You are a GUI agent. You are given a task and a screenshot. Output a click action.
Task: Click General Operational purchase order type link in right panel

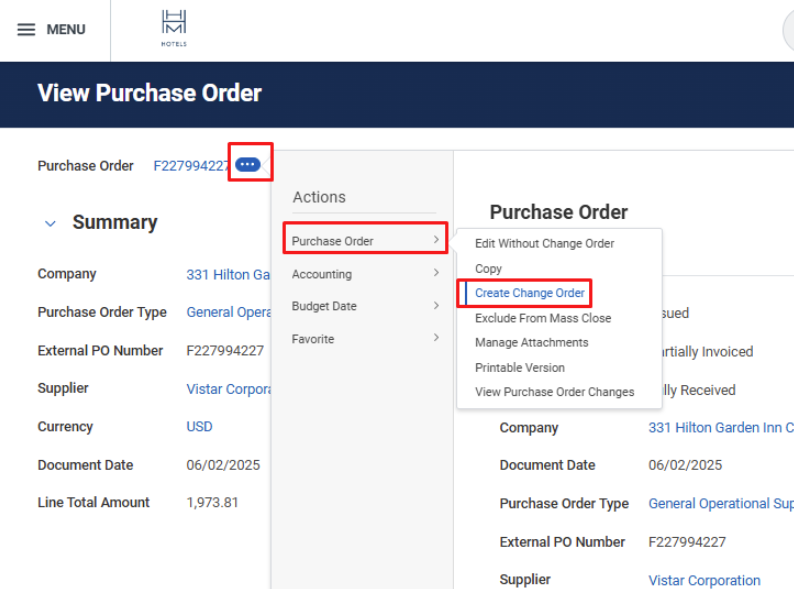click(x=720, y=503)
